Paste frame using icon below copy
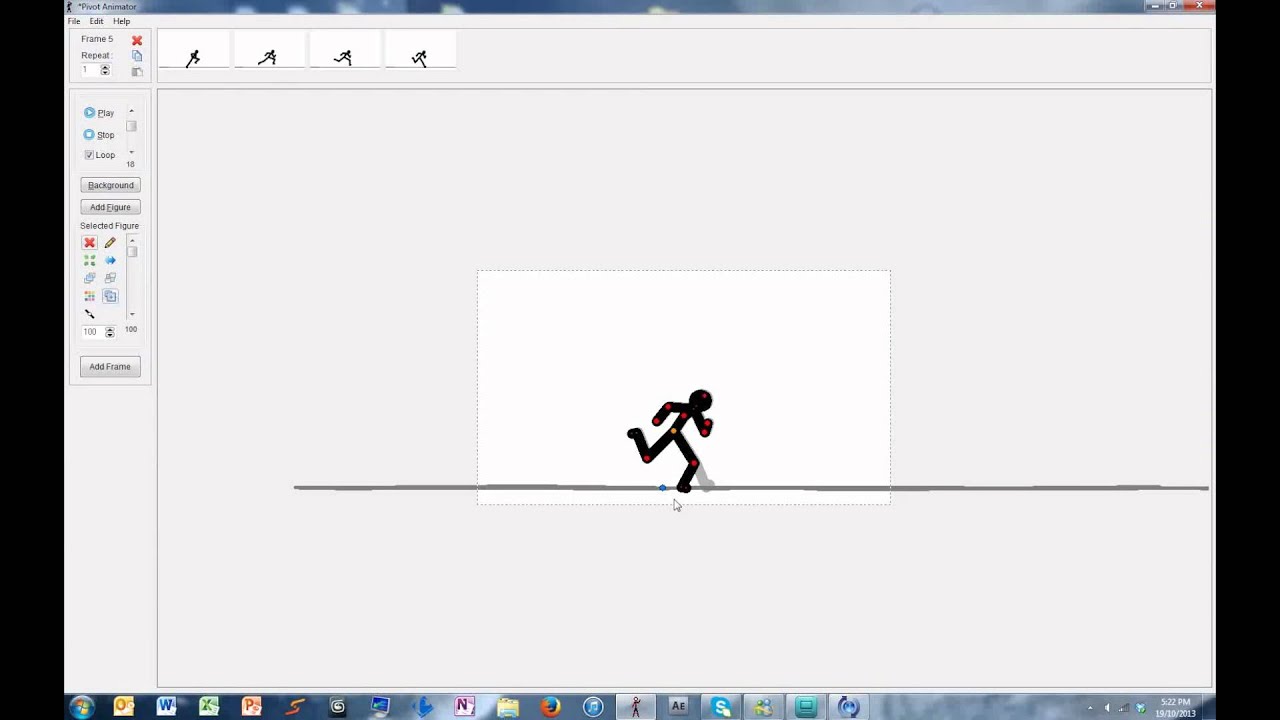 (x=137, y=72)
